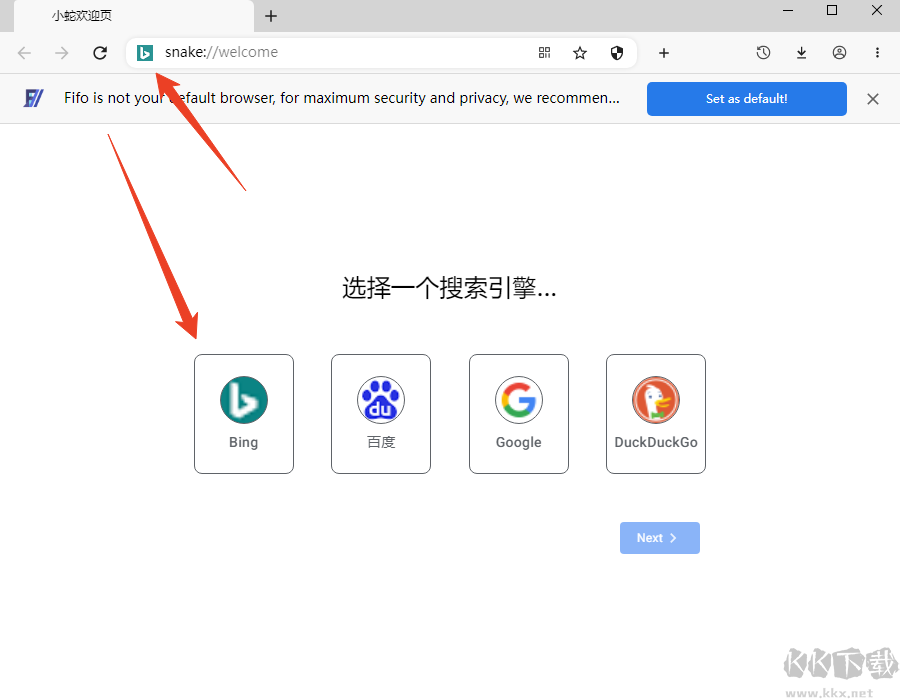This screenshot has height=700, width=900.
Task: Open the downloads icon
Action: (801, 53)
